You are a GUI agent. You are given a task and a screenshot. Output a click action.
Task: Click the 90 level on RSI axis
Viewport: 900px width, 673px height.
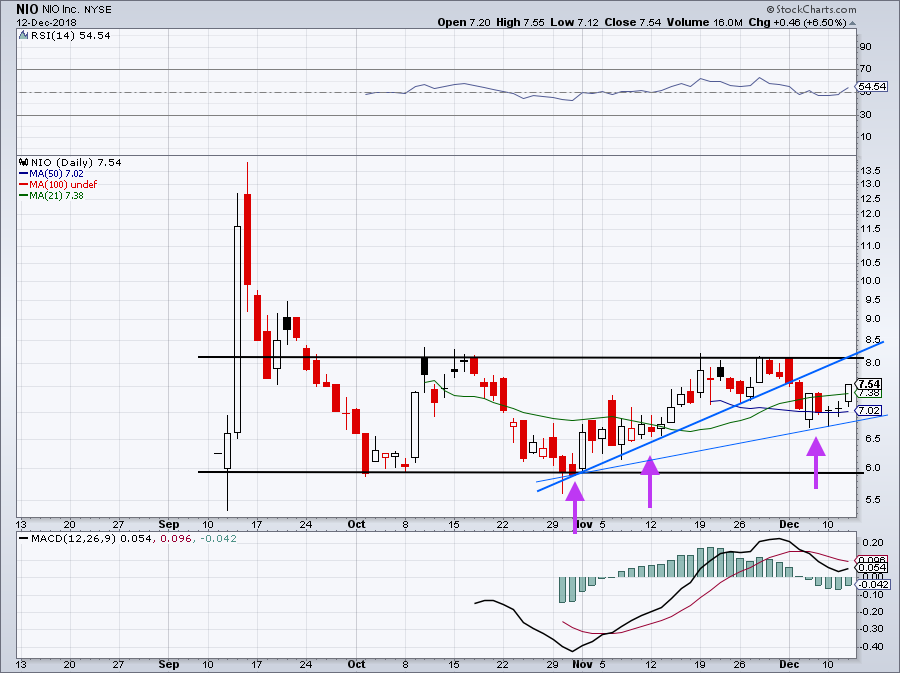click(x=866, y=46)
